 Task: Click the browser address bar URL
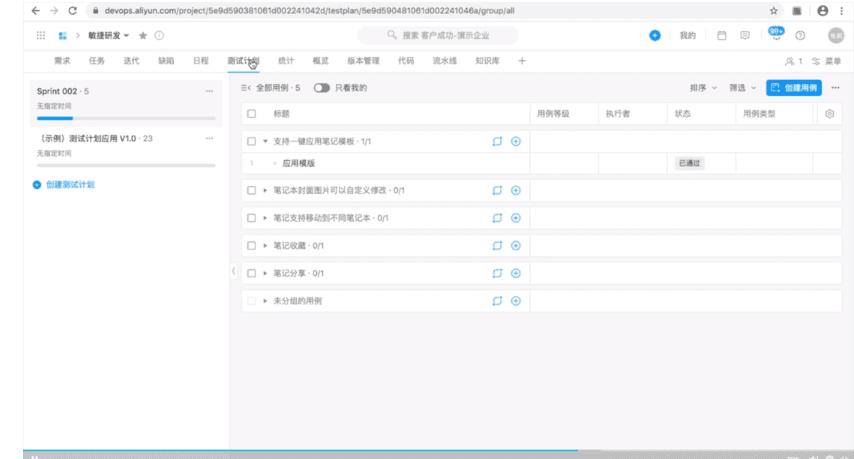coord(309,11)
